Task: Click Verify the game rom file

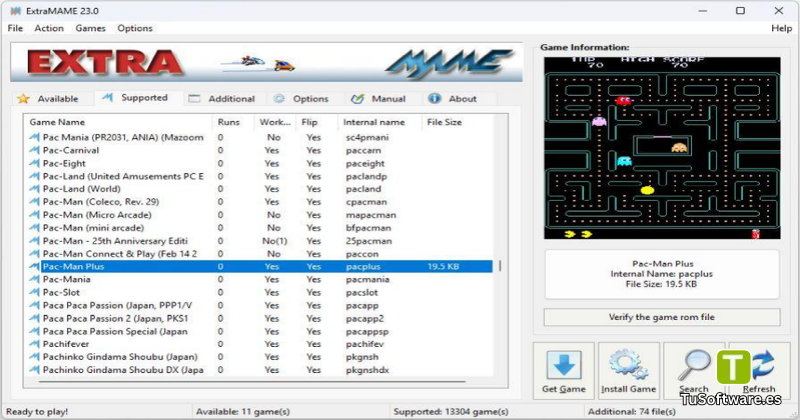Action: point(662,317)
